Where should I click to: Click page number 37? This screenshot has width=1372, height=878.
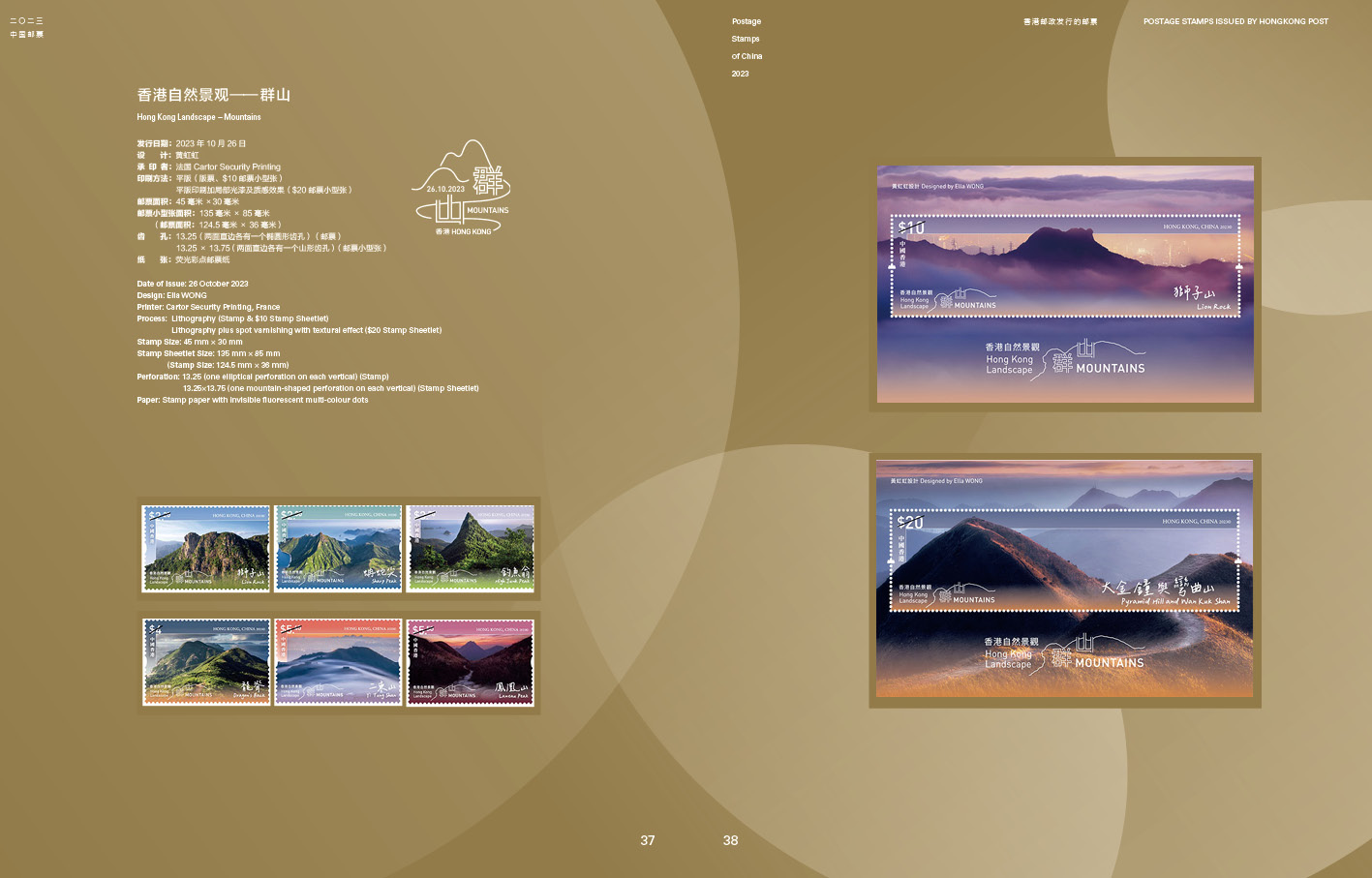[x=648, y=840]
